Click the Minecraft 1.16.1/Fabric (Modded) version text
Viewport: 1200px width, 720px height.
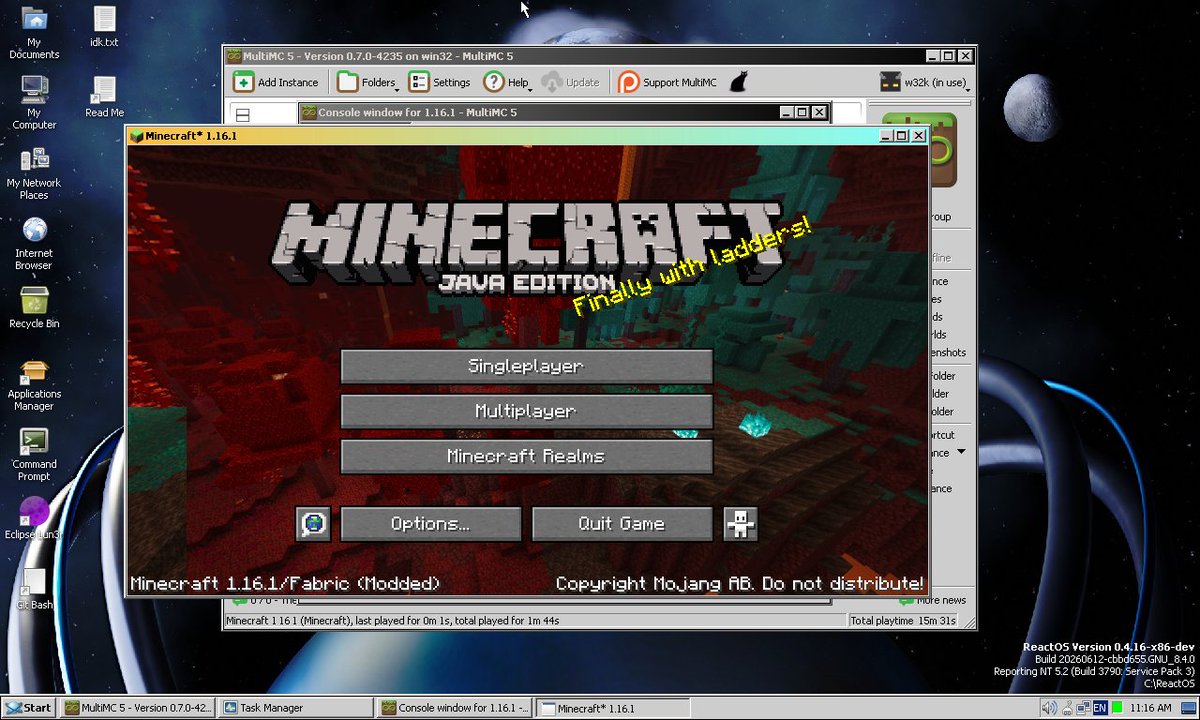coord(285,583)
